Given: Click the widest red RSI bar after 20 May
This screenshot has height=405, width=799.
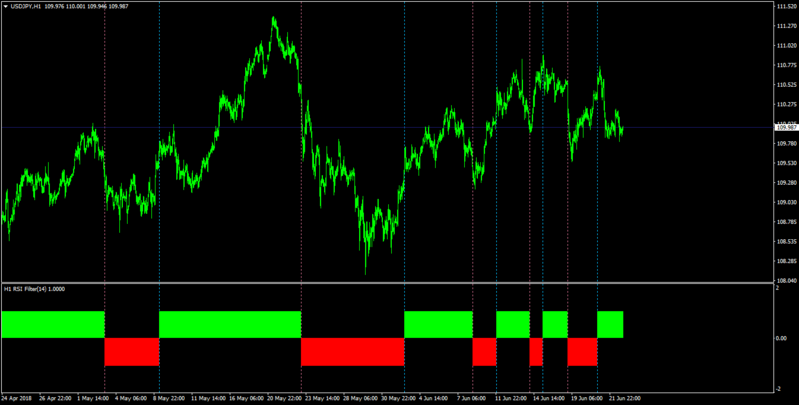Looking at the screenshot, I should pyautogui.click(x=353, y=352).
